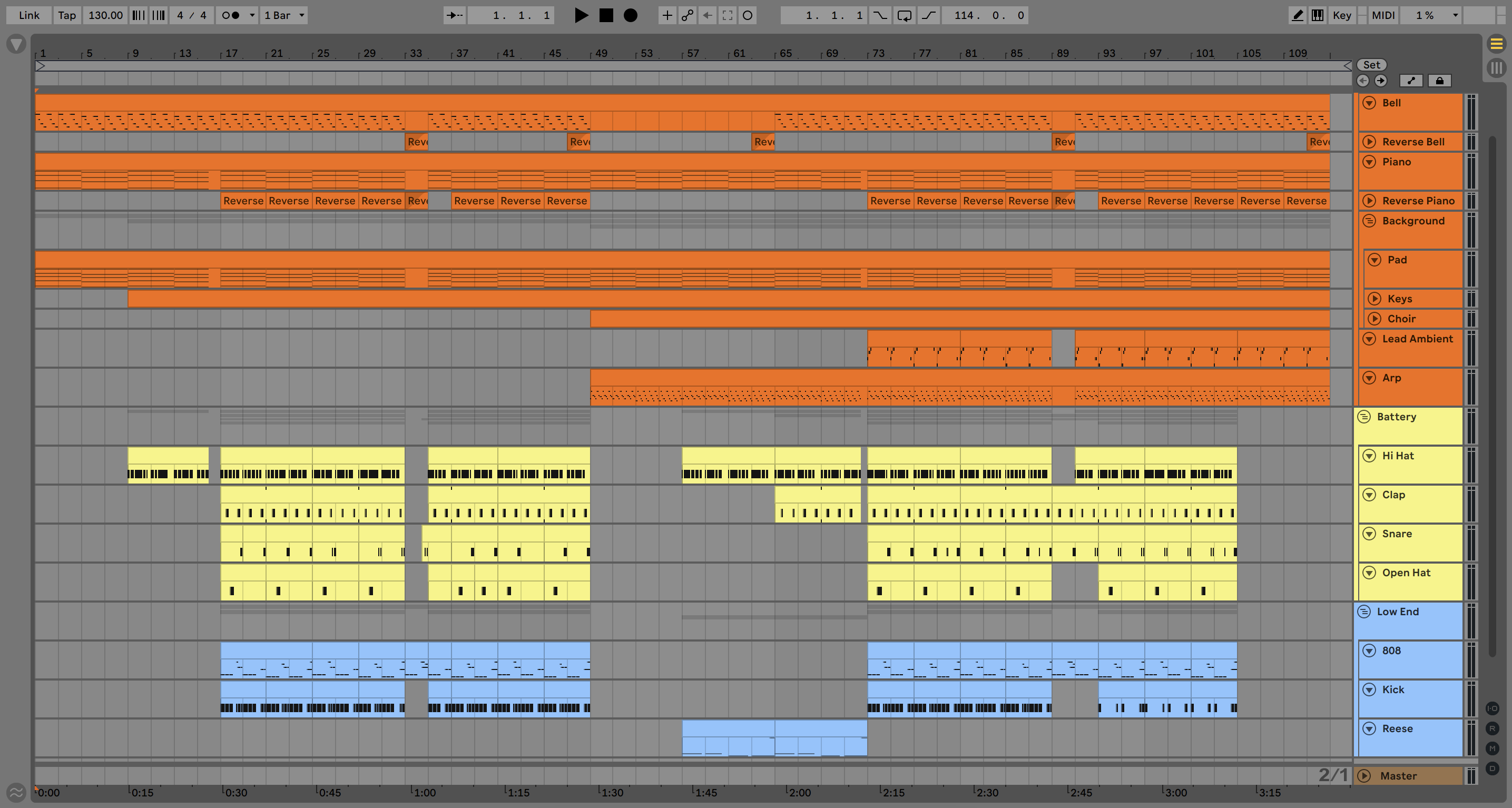Switch on the Key map mode
The width and height of the screenshot is (1512, 808).
click(1342, 15)
